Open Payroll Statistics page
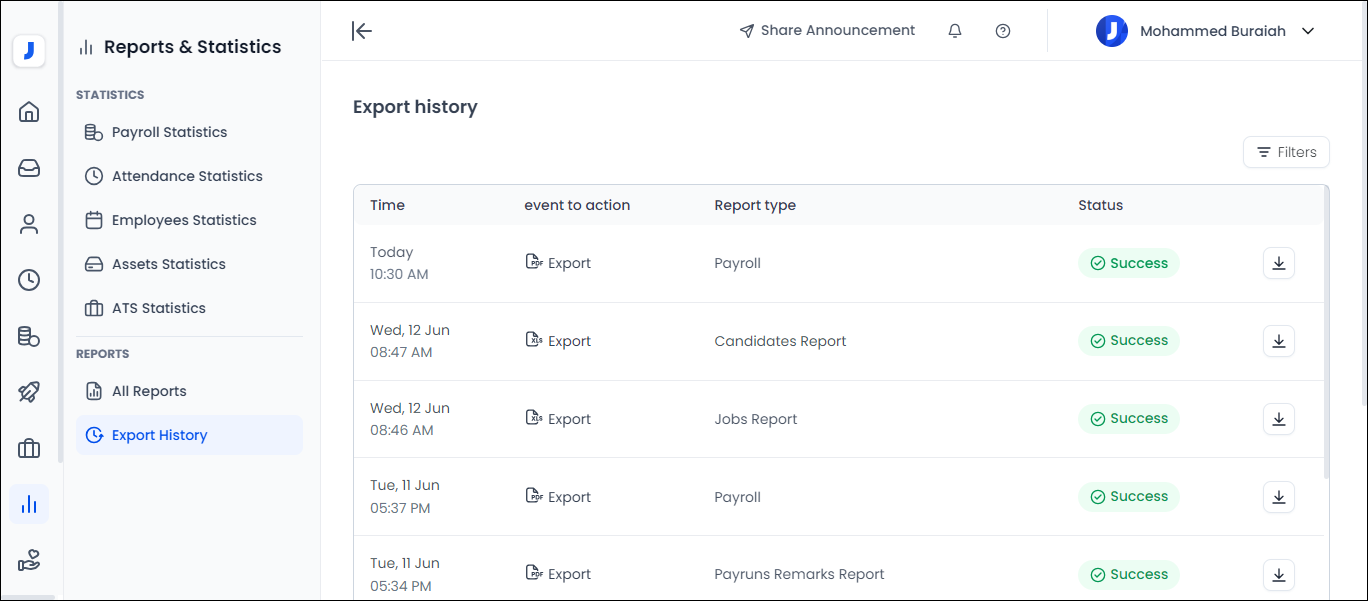 coord(169,132)
